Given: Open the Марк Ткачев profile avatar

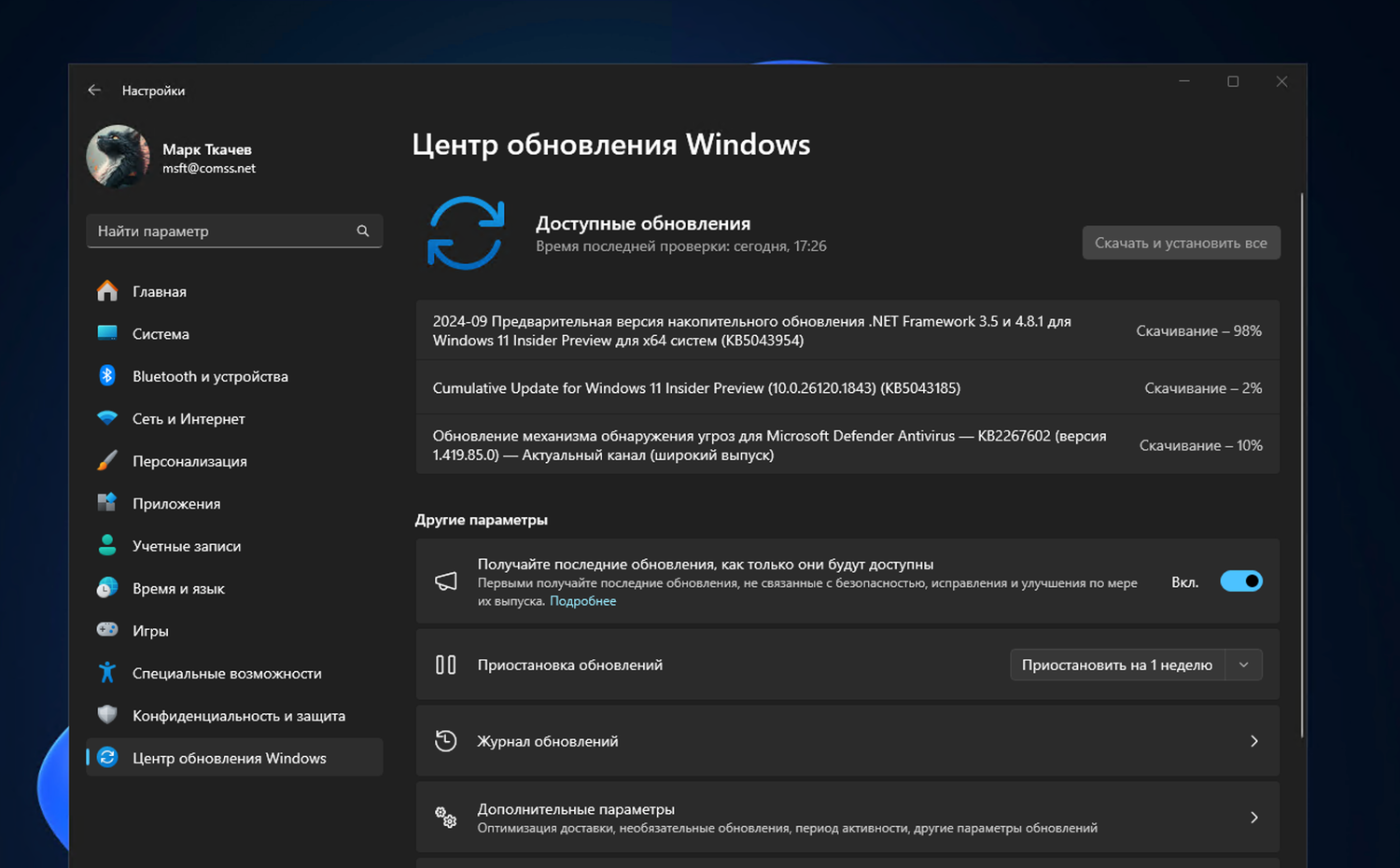Looking at the screenshot, I should (119, 157).
